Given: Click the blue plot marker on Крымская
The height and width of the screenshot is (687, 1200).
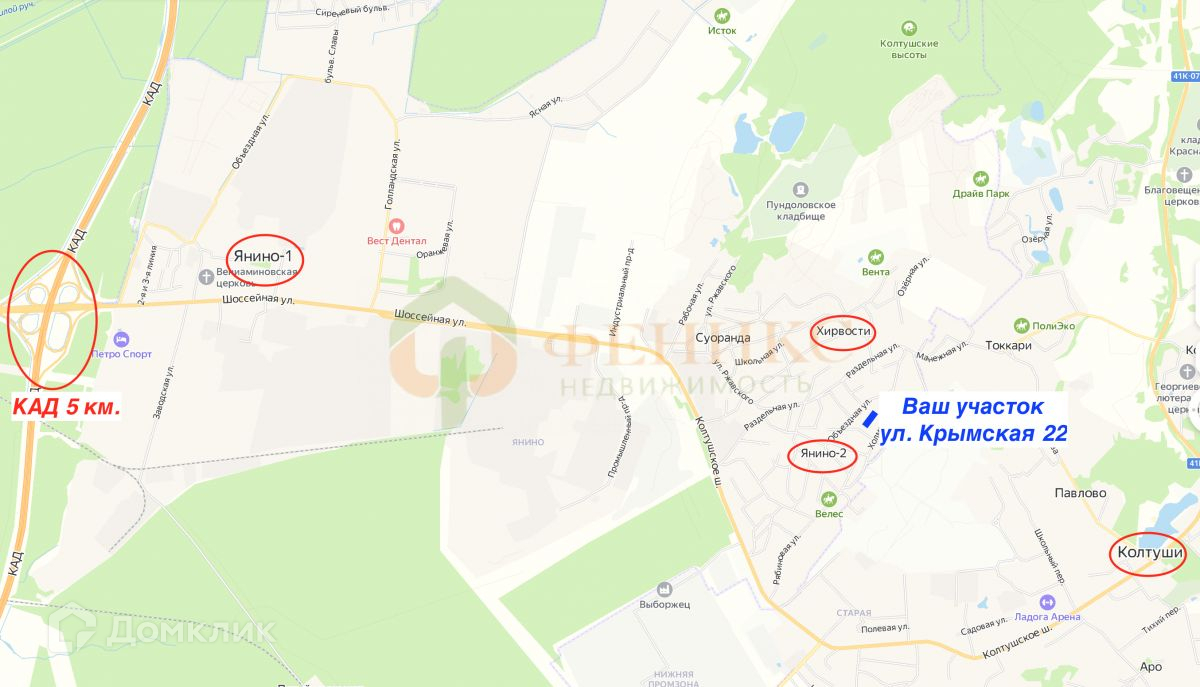Looking at the screenshot, I should (x=871, y=419).
